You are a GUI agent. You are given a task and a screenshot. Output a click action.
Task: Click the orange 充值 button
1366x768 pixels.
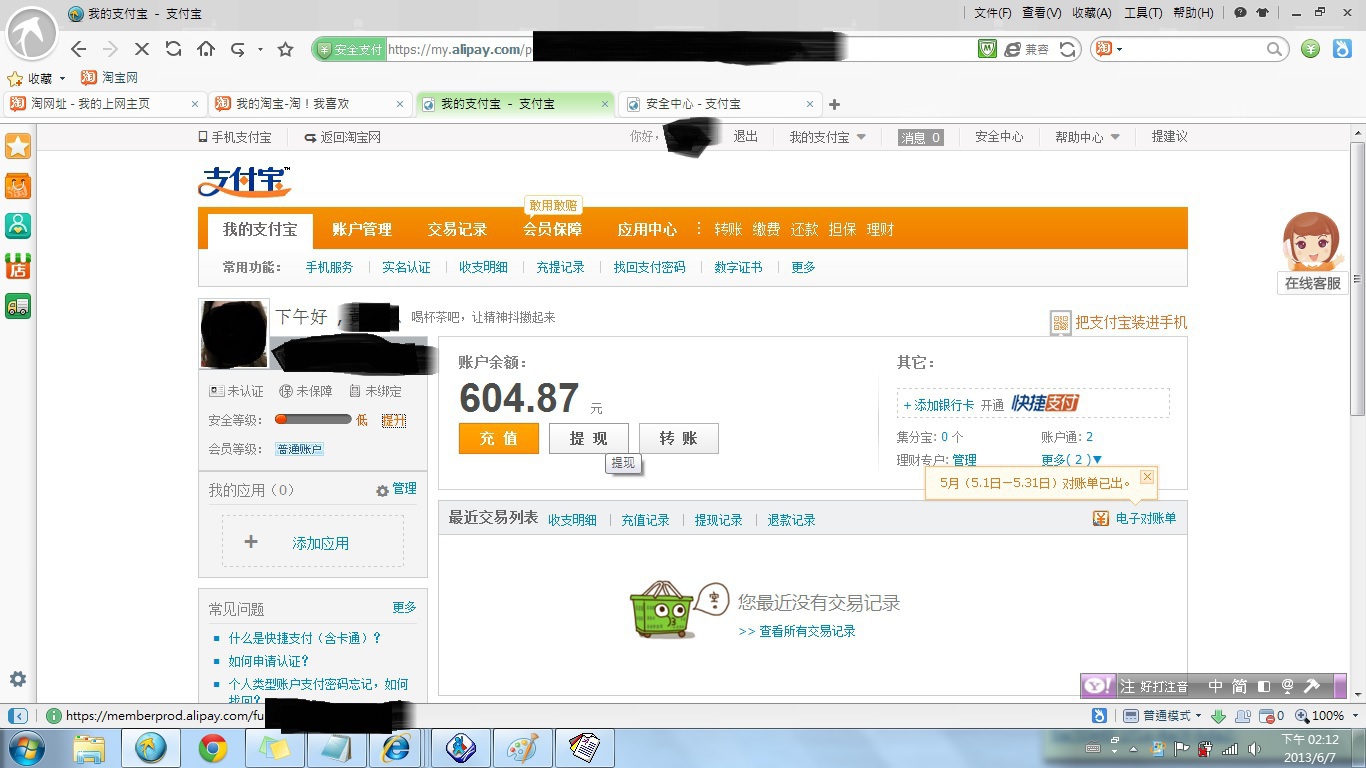click(x=499, y=439)
